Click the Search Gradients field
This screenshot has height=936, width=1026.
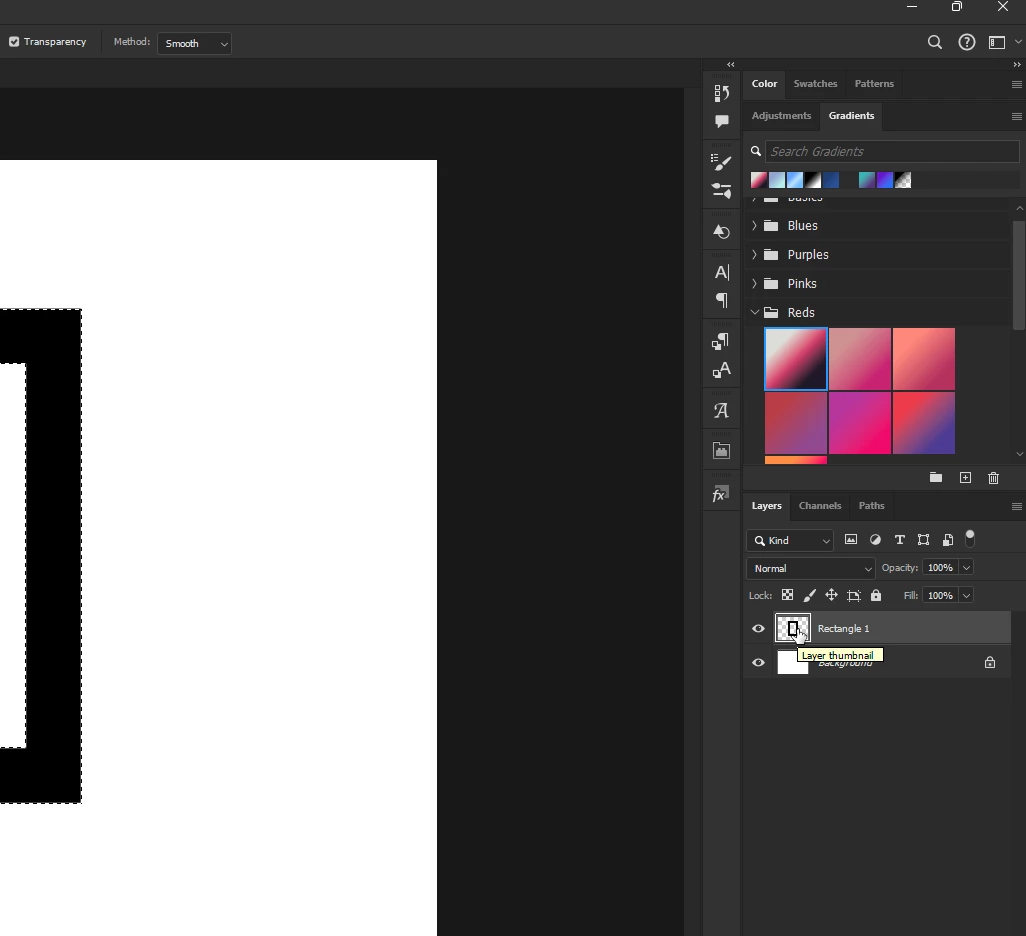(892, 151)
